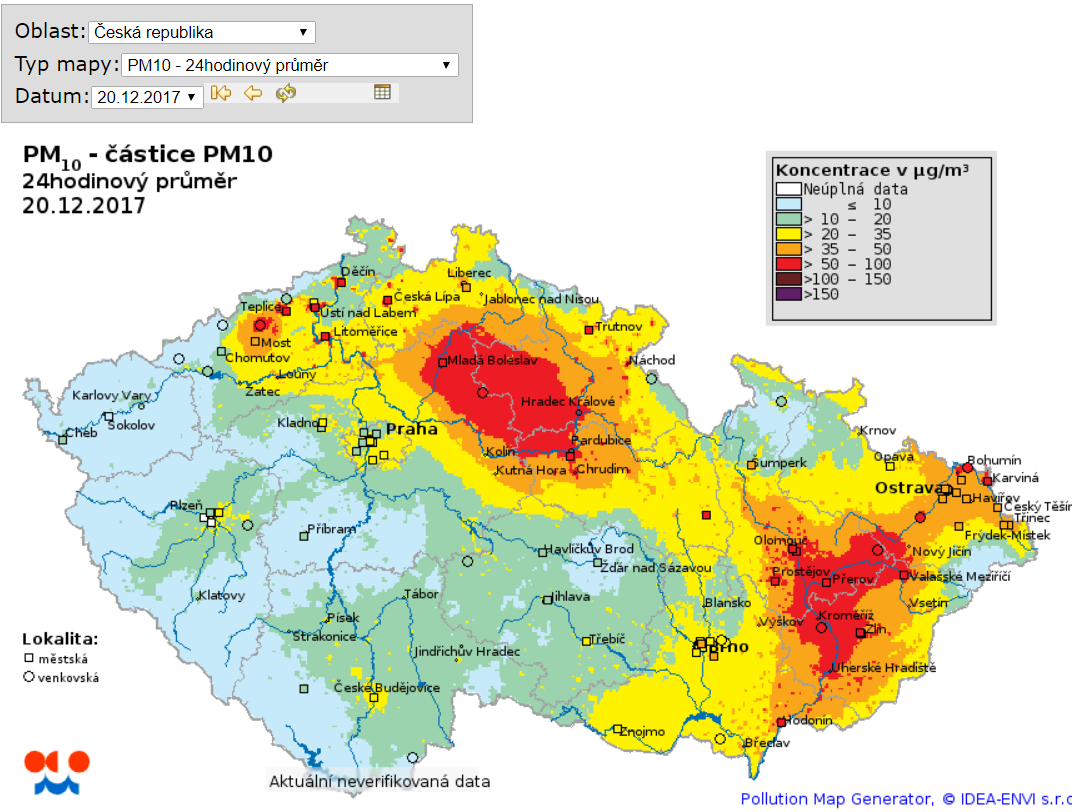Viewport: 1086px width, 812px height.
Task: Click the refresh arrows icon beside date
Action: click(286, 93)
